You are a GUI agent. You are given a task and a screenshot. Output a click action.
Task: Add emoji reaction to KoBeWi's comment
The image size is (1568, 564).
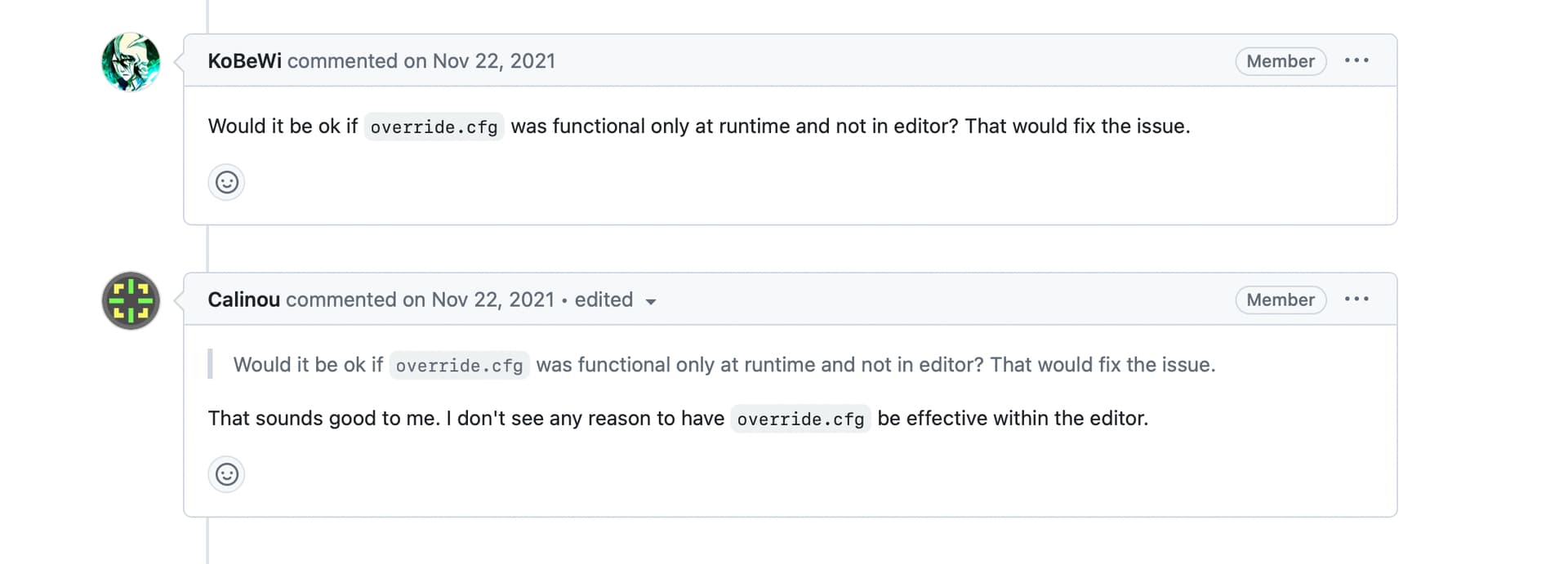pyautogui.click(x=226, y=182)
